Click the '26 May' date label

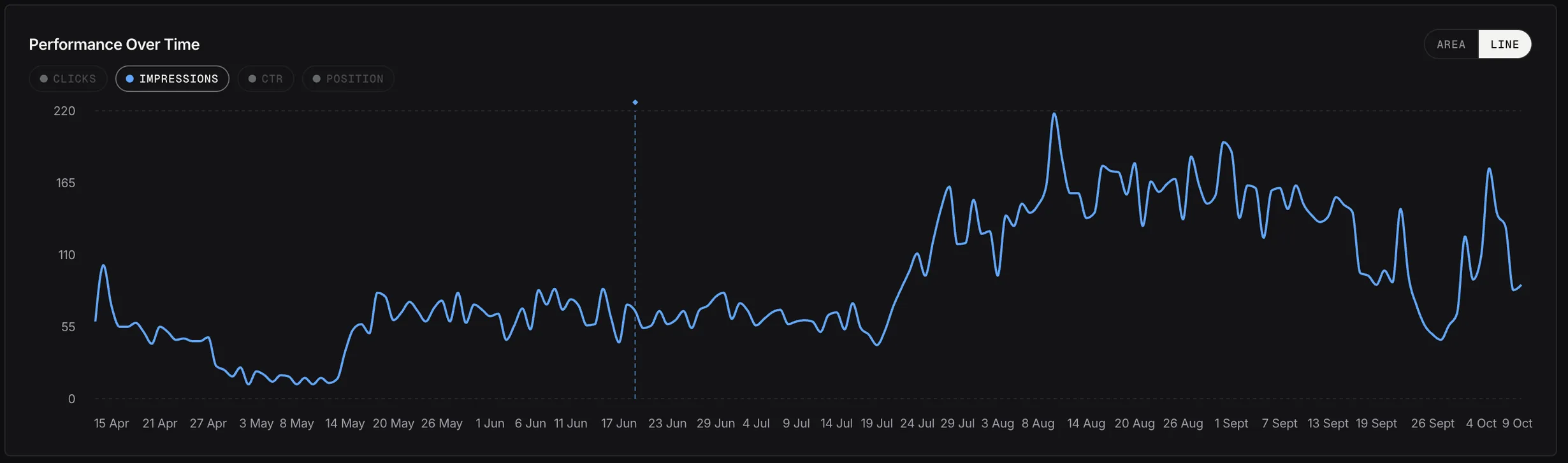442,424
